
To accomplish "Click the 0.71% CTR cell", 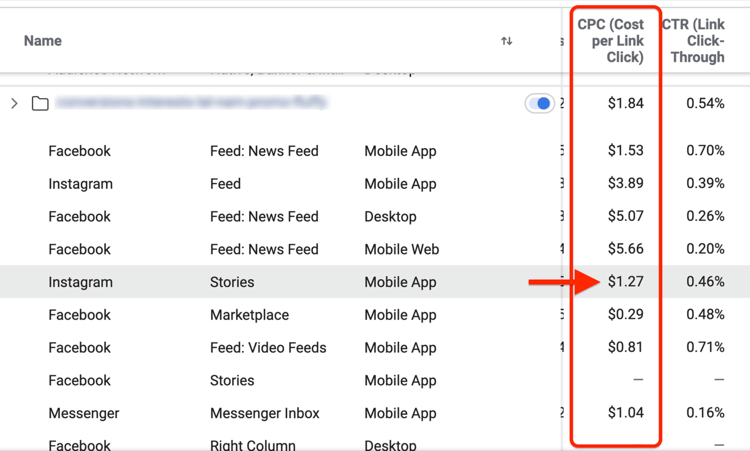I will tap(705, 347).
